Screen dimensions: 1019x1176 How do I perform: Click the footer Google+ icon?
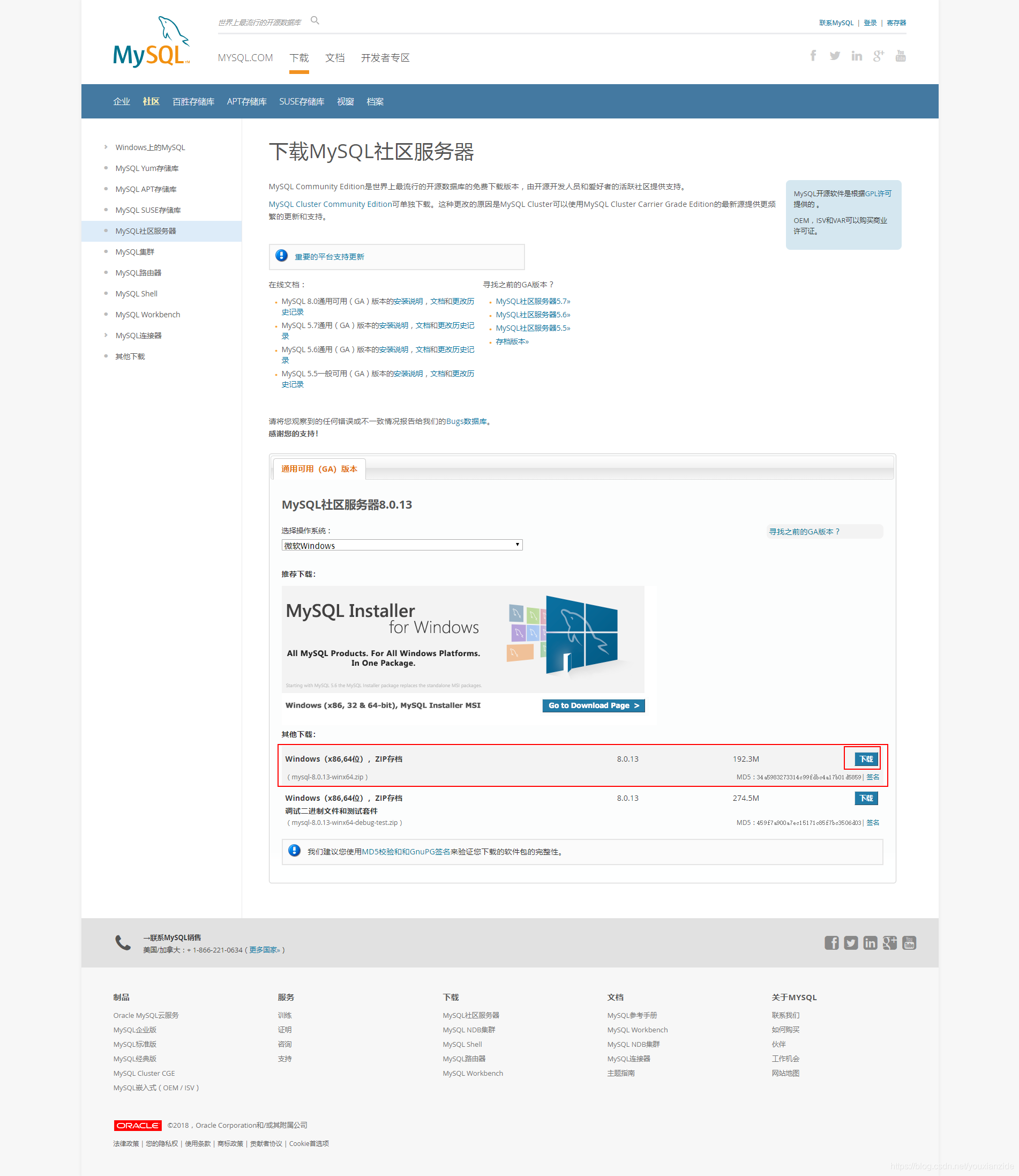(889, 943)
